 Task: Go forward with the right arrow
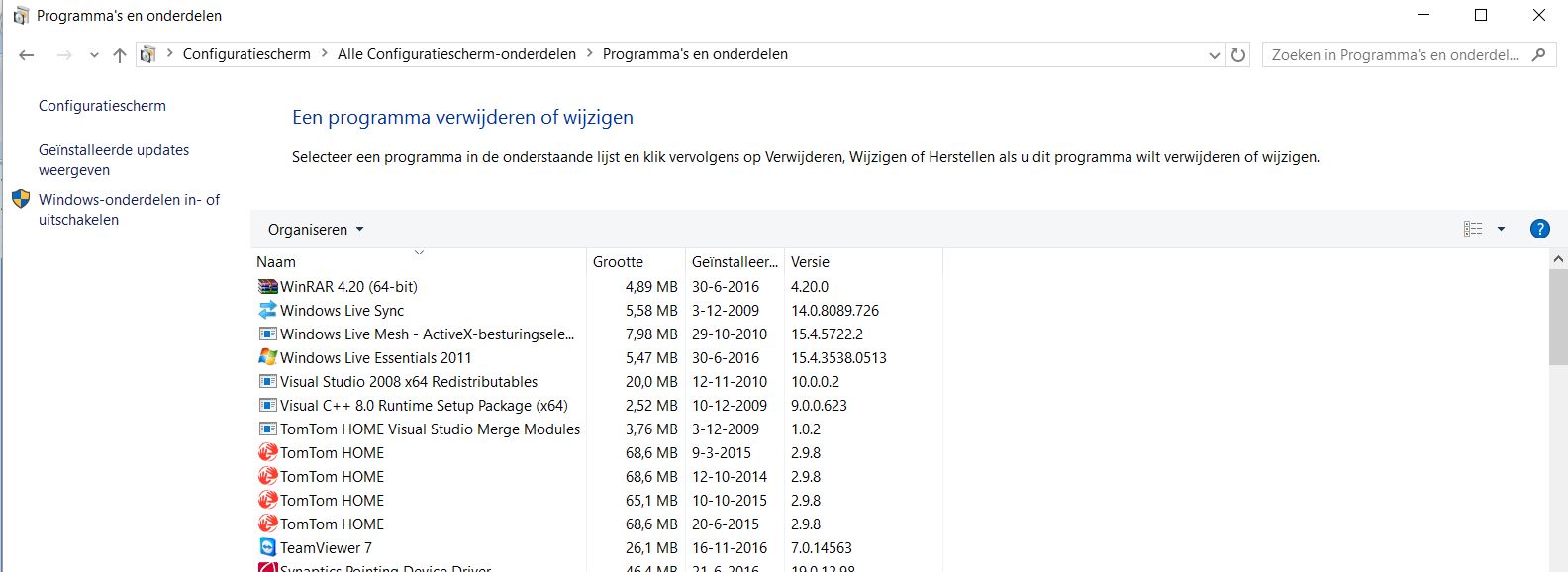[64, 55]
